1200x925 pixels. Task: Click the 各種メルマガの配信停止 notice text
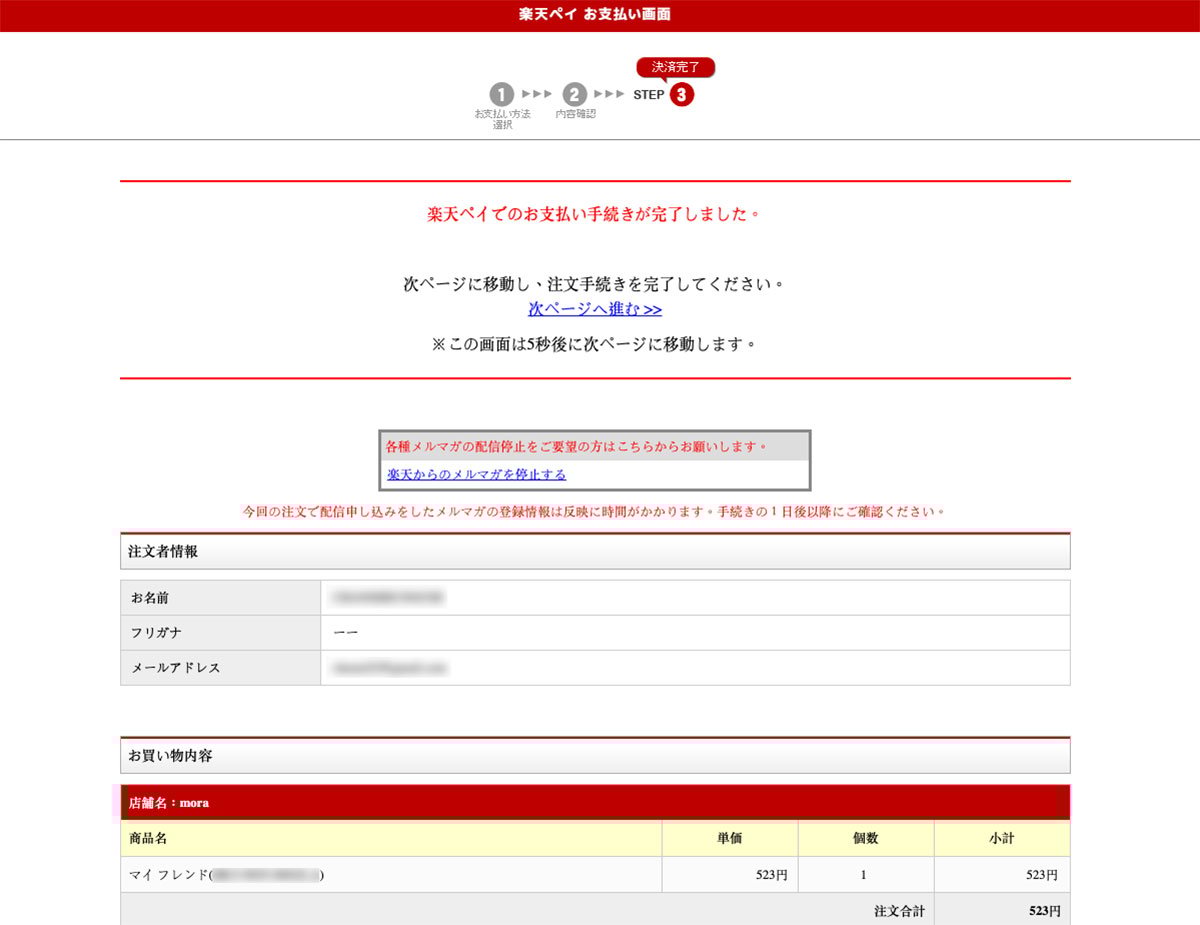coord(577,446)
